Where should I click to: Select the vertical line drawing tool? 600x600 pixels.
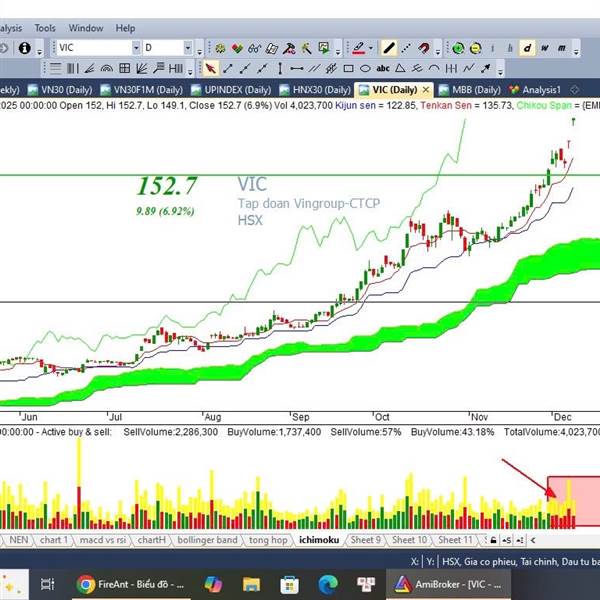click(280, 68)
